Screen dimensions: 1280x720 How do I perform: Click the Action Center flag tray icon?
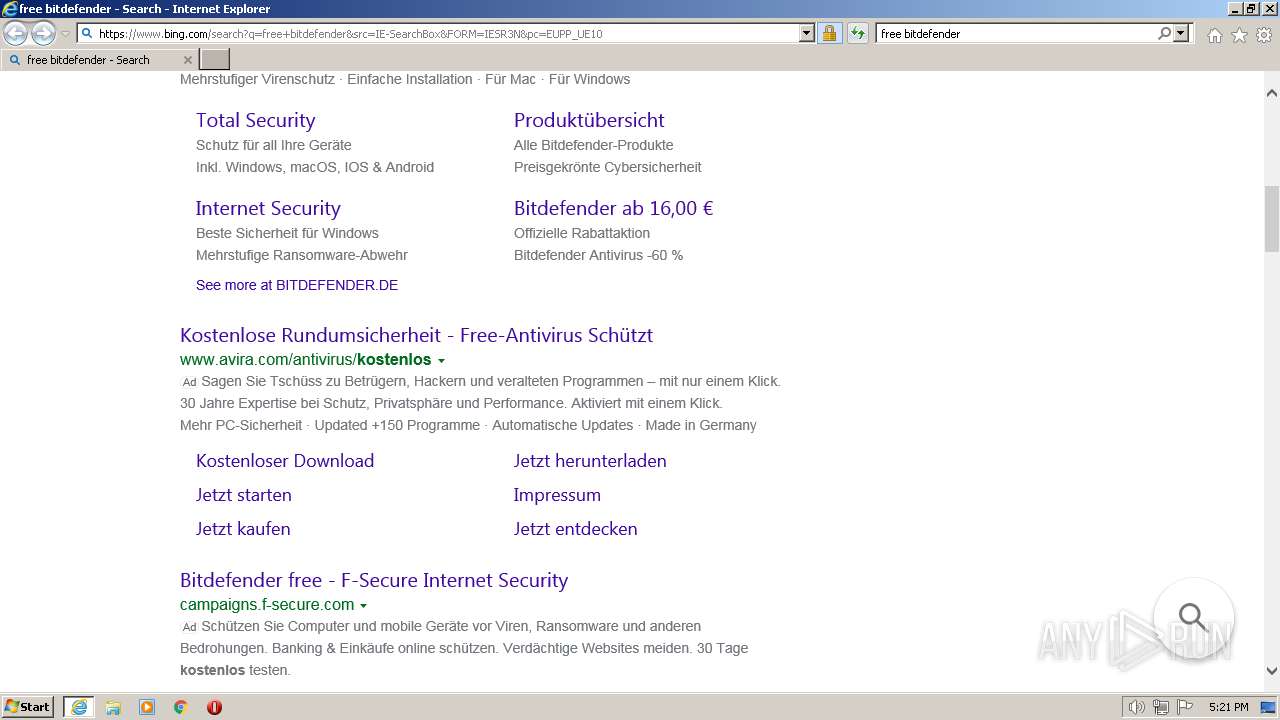(1184, 707)
